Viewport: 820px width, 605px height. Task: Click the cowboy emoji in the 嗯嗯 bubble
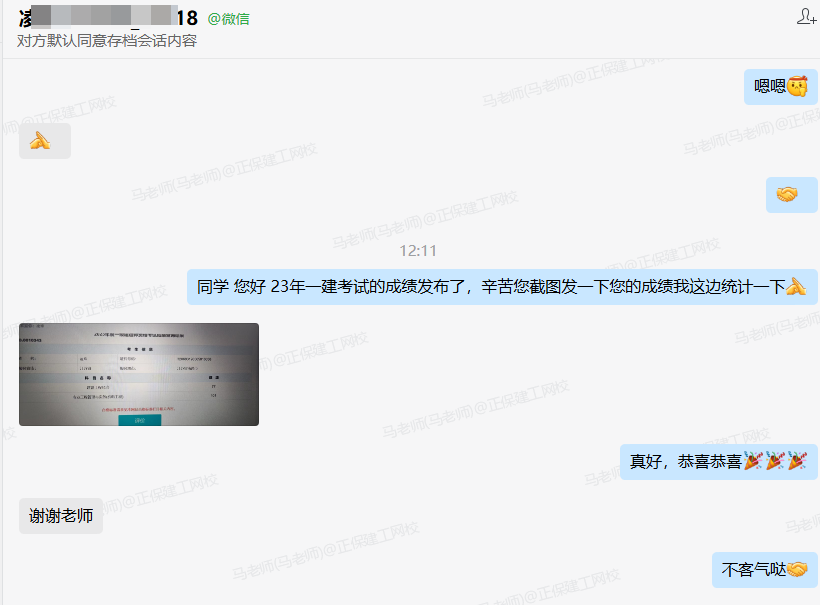pos(796,87)
